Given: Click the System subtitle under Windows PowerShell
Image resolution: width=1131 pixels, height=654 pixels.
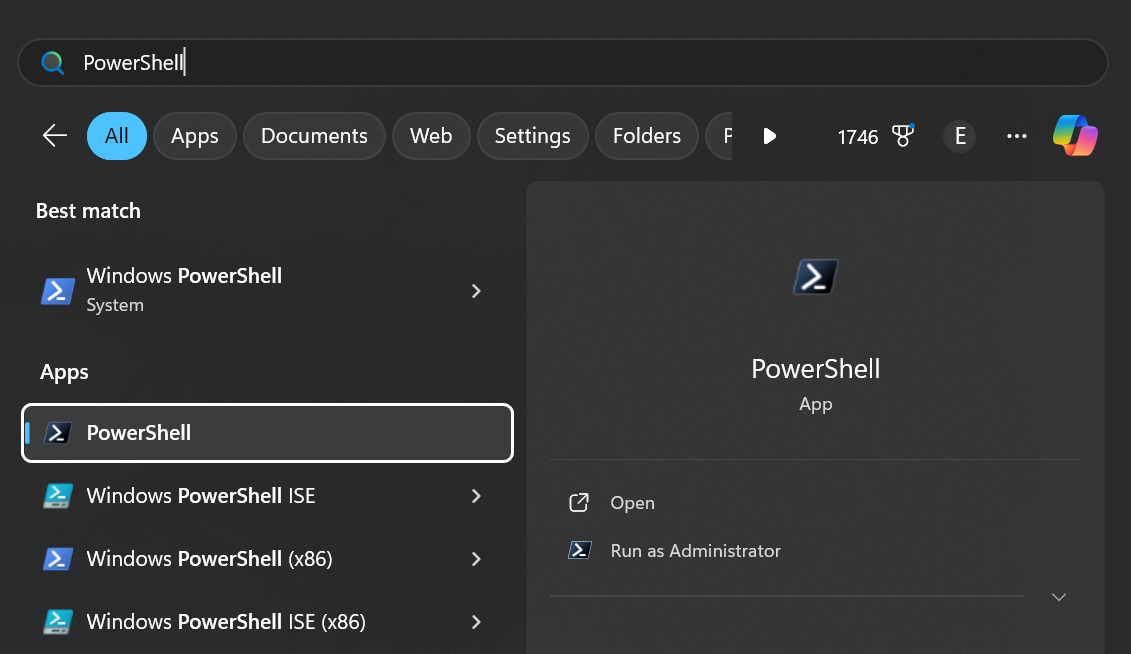Looking at the screenshot, I should [x=115, y=305].
